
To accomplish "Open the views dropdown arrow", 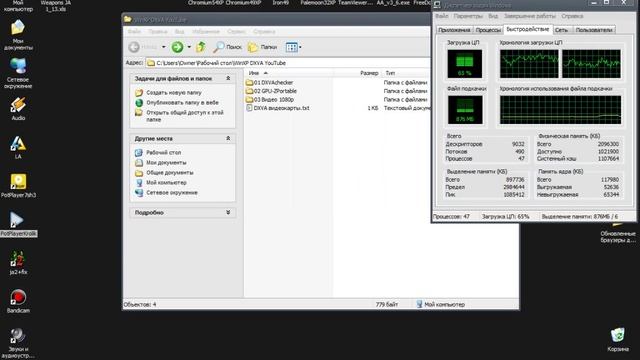I will [300, 47].
